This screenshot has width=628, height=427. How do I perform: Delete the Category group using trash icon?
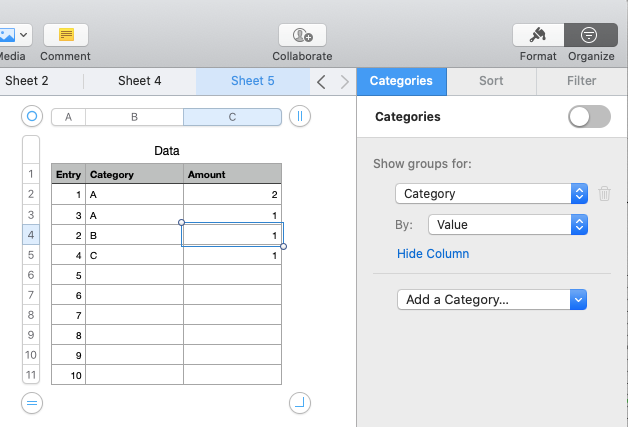pyautogui.click(x=604, y=194)
